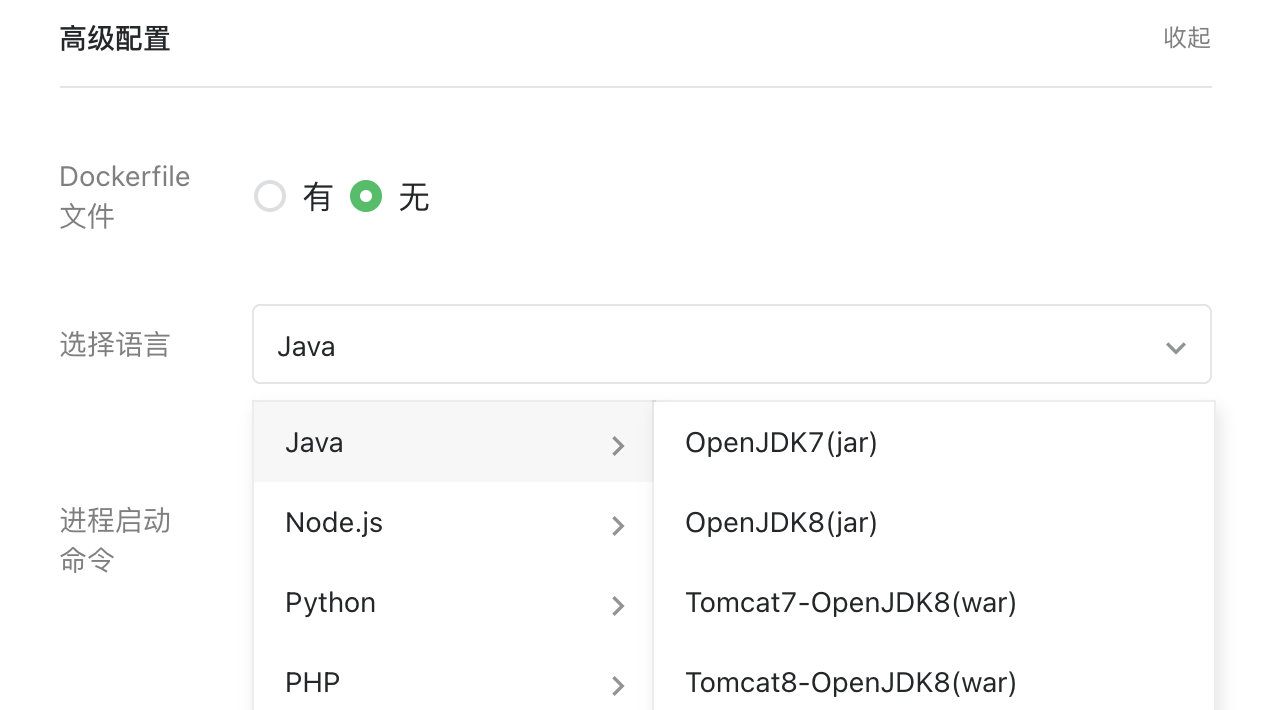
Task: Click the chevron arrow beside Java
Action: [x=618, y=446]
